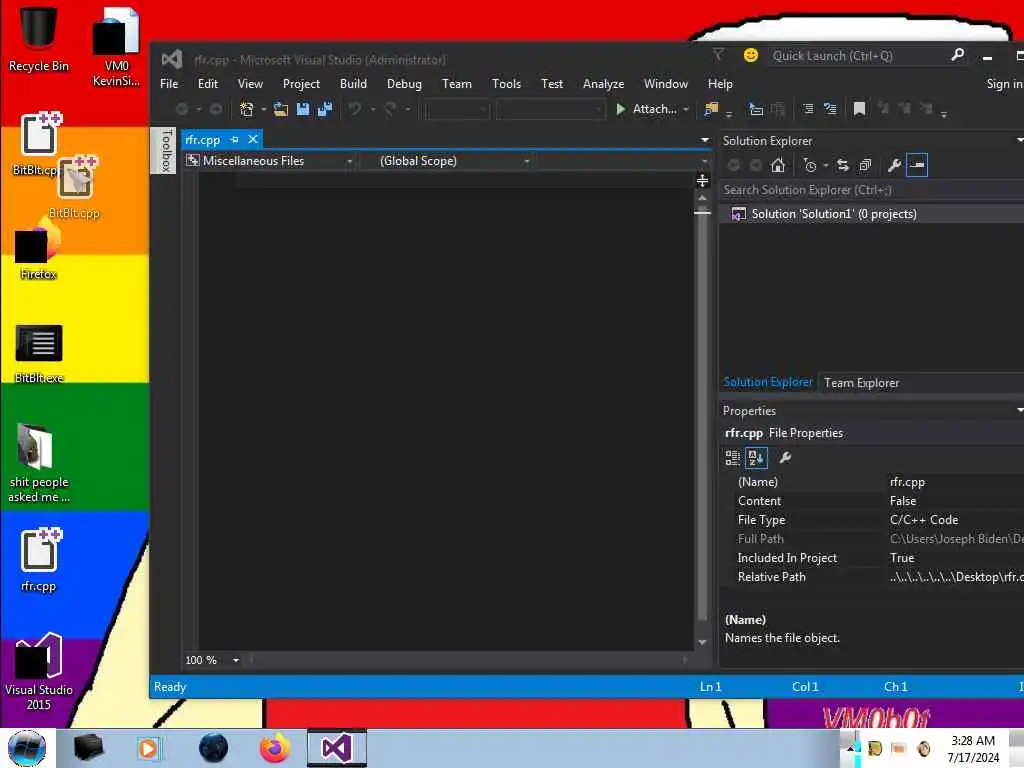The image size is (1024, 768).
Task: Select the Recycle Bin desktop icon
Action: click(38, 39)
